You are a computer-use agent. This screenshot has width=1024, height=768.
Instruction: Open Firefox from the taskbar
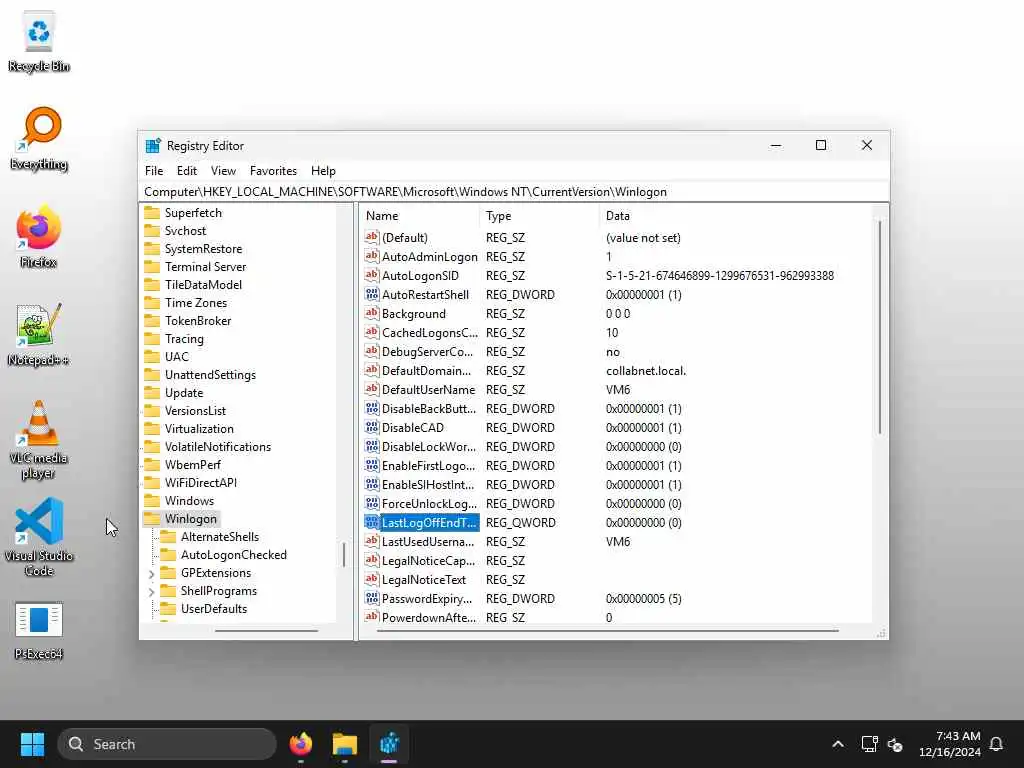pos(300,744)
